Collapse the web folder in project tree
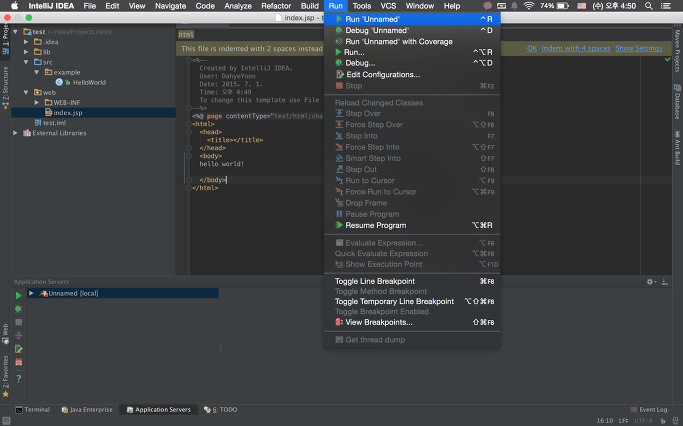 point(26,92)
